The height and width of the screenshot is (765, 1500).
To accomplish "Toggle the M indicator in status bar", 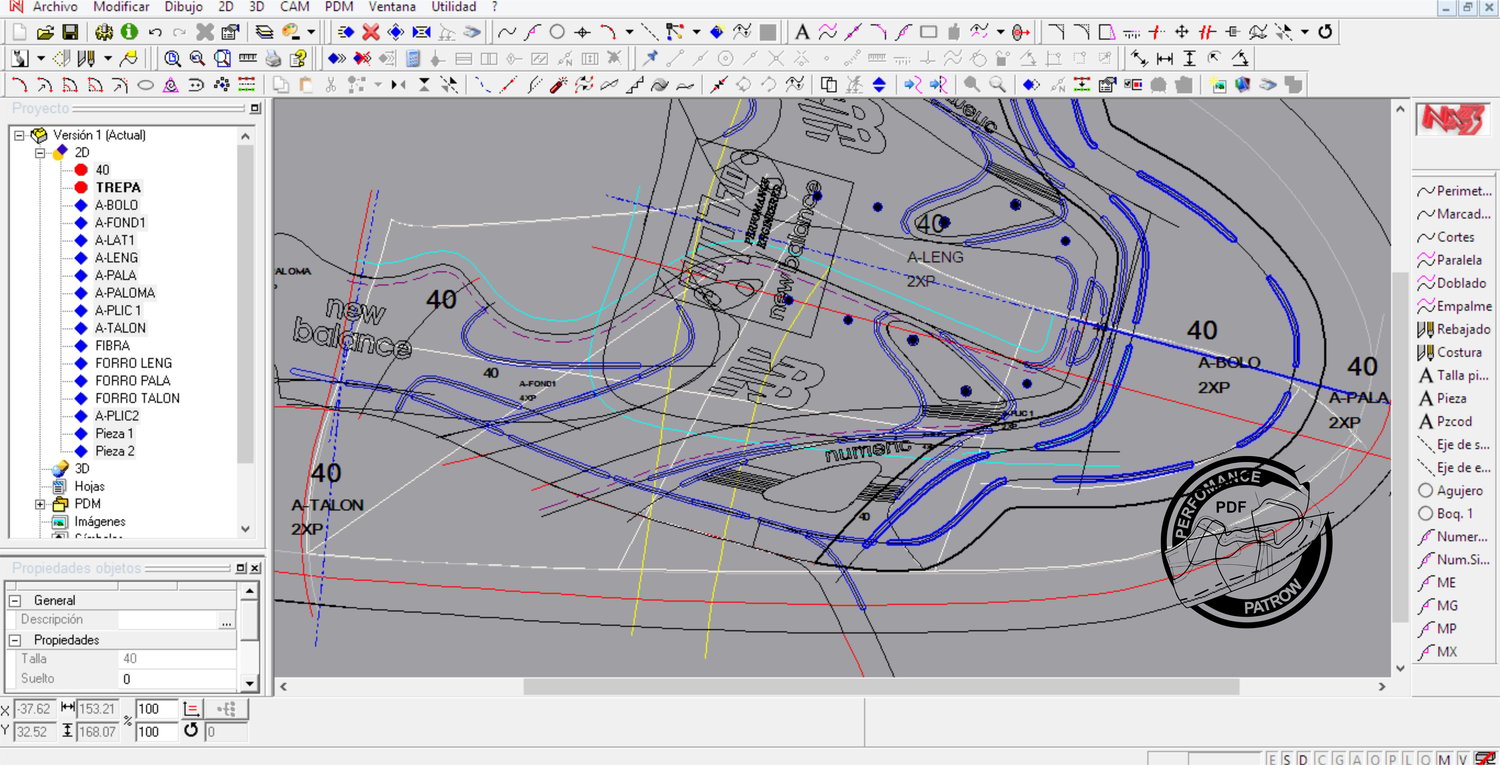I will 1445,759.
